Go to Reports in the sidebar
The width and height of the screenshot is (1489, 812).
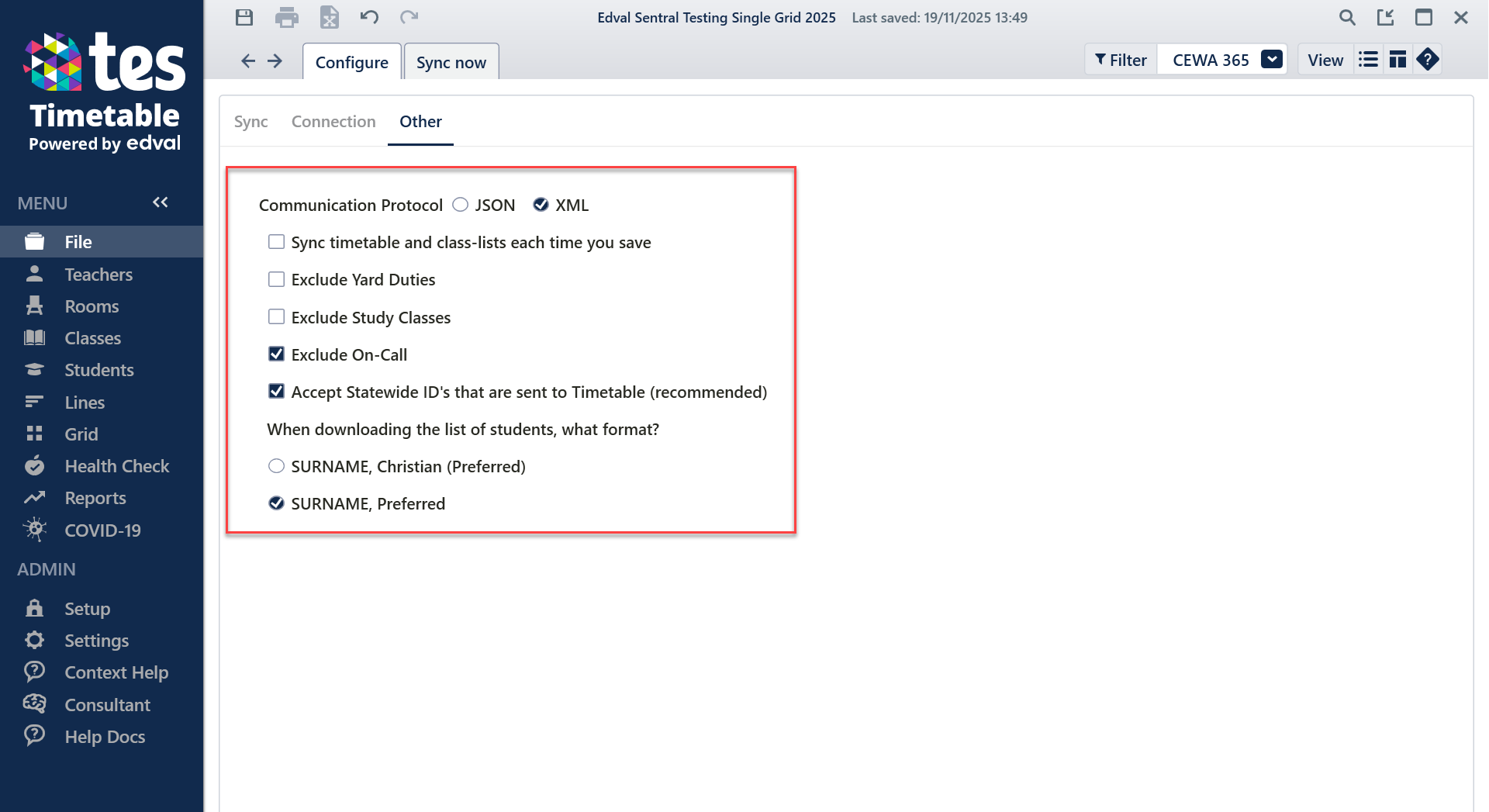[x=95, y=498]
